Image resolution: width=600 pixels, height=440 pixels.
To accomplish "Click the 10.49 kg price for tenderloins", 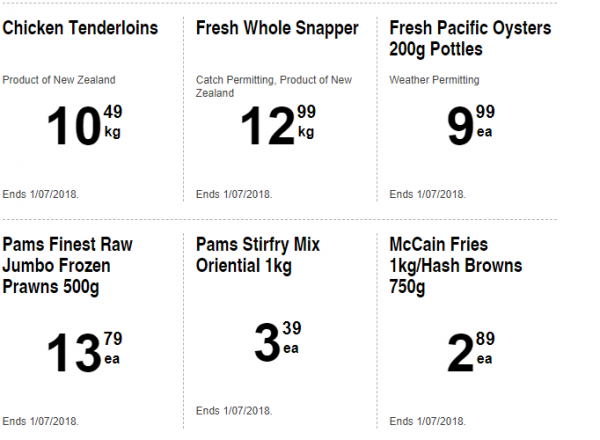I will coord(84,125).
